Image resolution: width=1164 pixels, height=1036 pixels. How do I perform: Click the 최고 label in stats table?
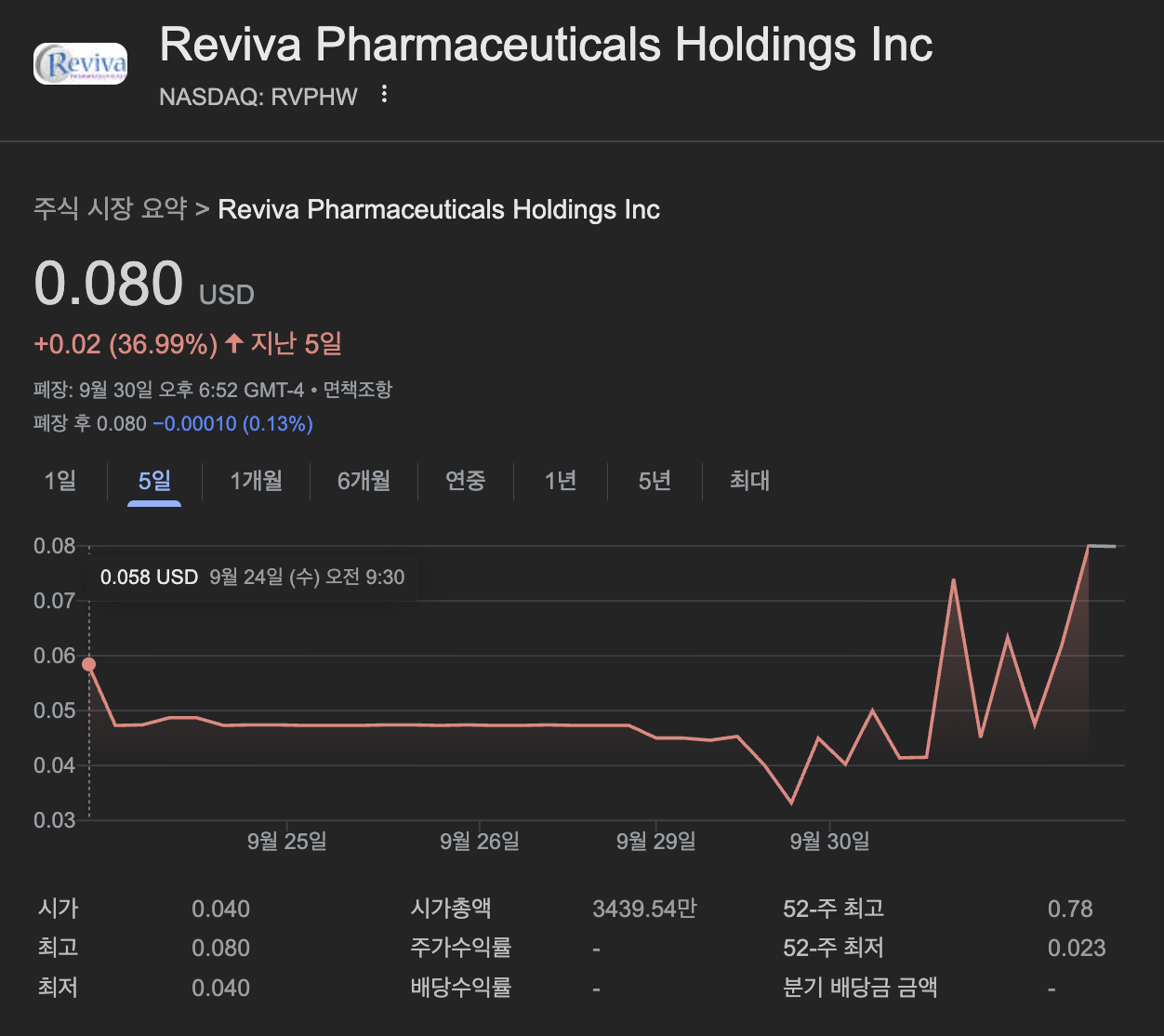pos(58,948)
